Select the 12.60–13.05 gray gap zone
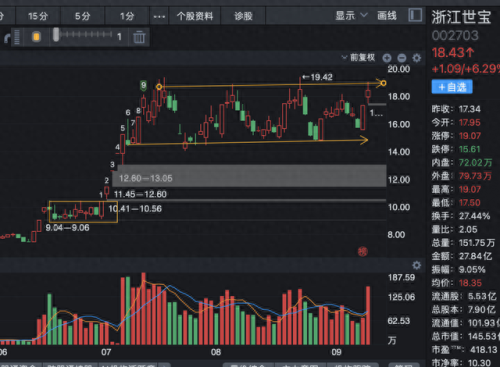This screenshot has width=500, height=367. 249,175
